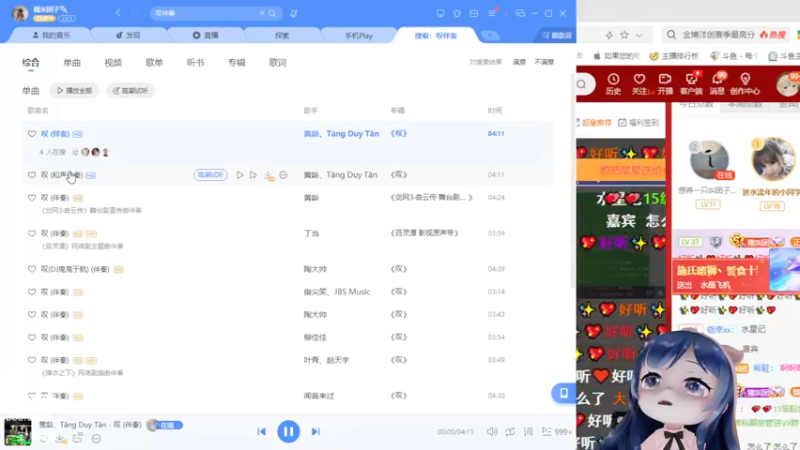Viewport: 800px width, 450px height.
Task: Change the loop playback mode
Action: pos(510,432)
